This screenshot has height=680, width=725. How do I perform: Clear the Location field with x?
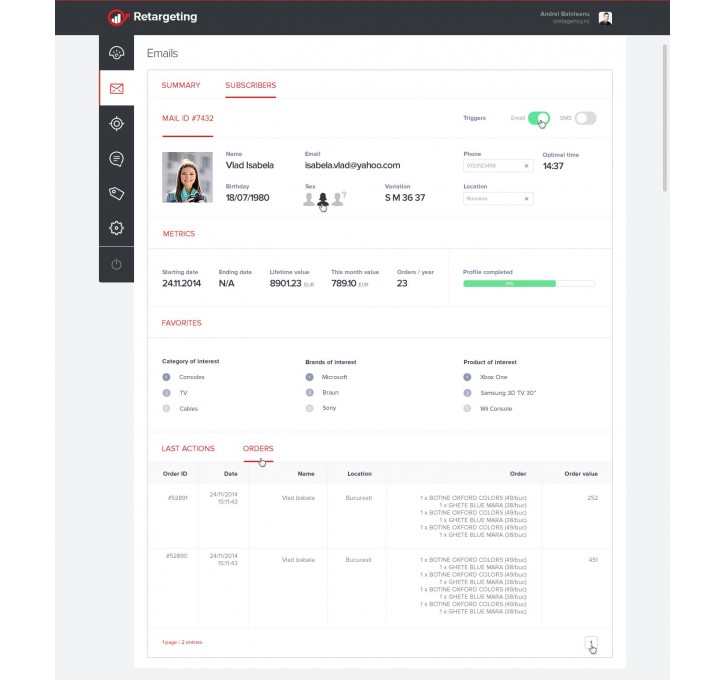click(526, 199)
